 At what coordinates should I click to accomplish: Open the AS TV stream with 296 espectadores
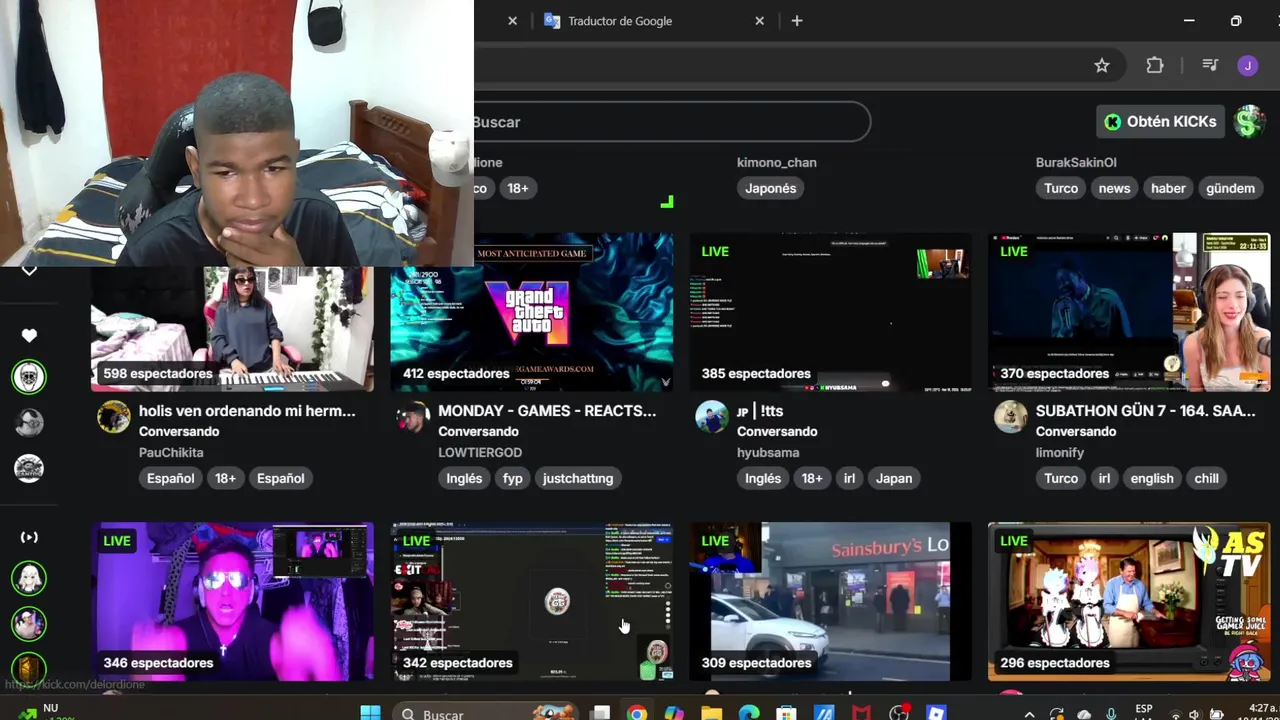1129,601
